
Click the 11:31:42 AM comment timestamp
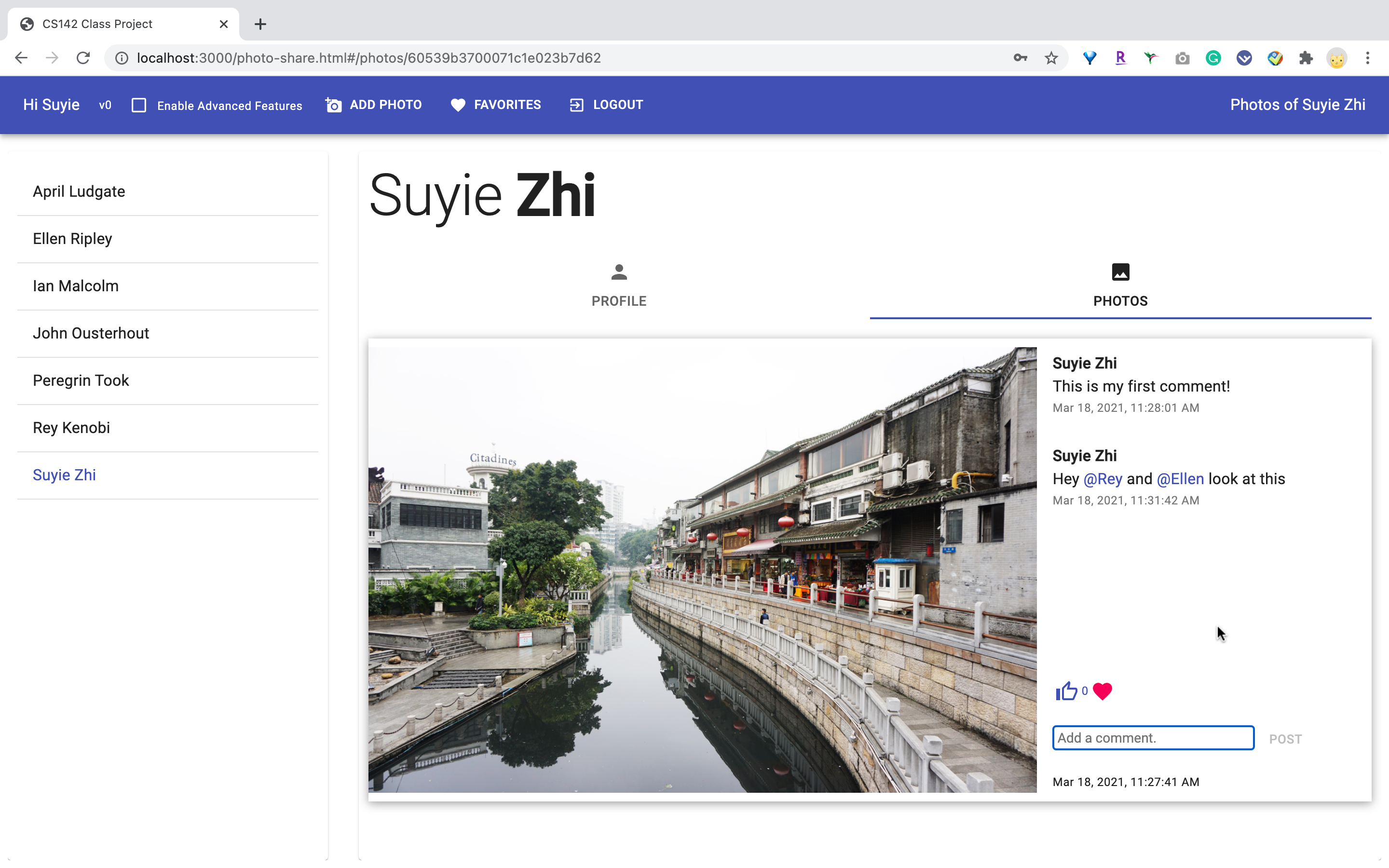click(x=1126, y=500)
